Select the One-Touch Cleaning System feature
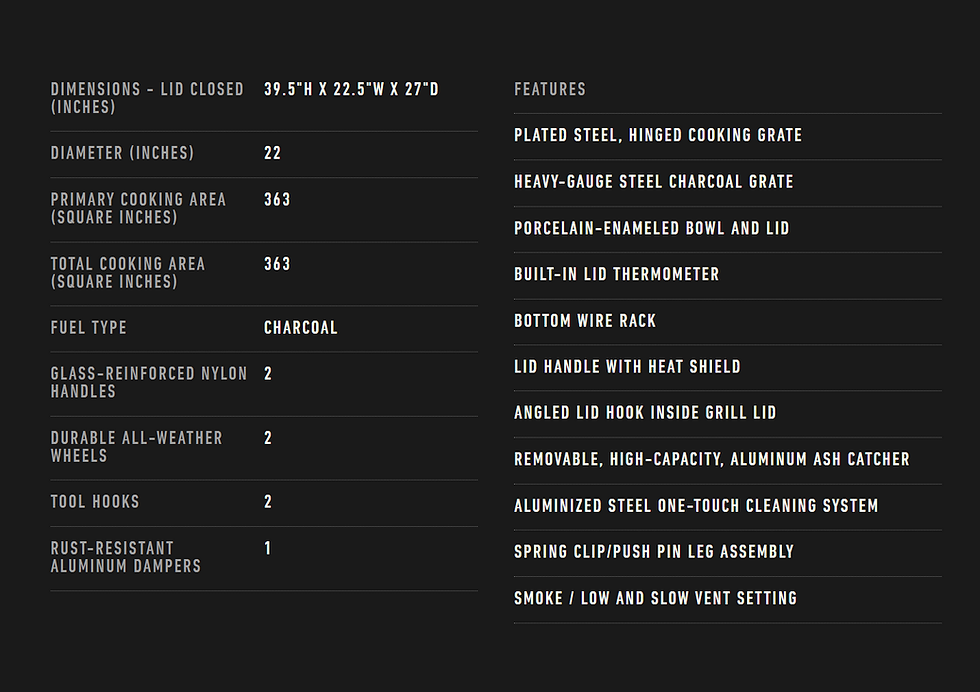The height and width of the screenshot is (692, 980). [696, 506]
